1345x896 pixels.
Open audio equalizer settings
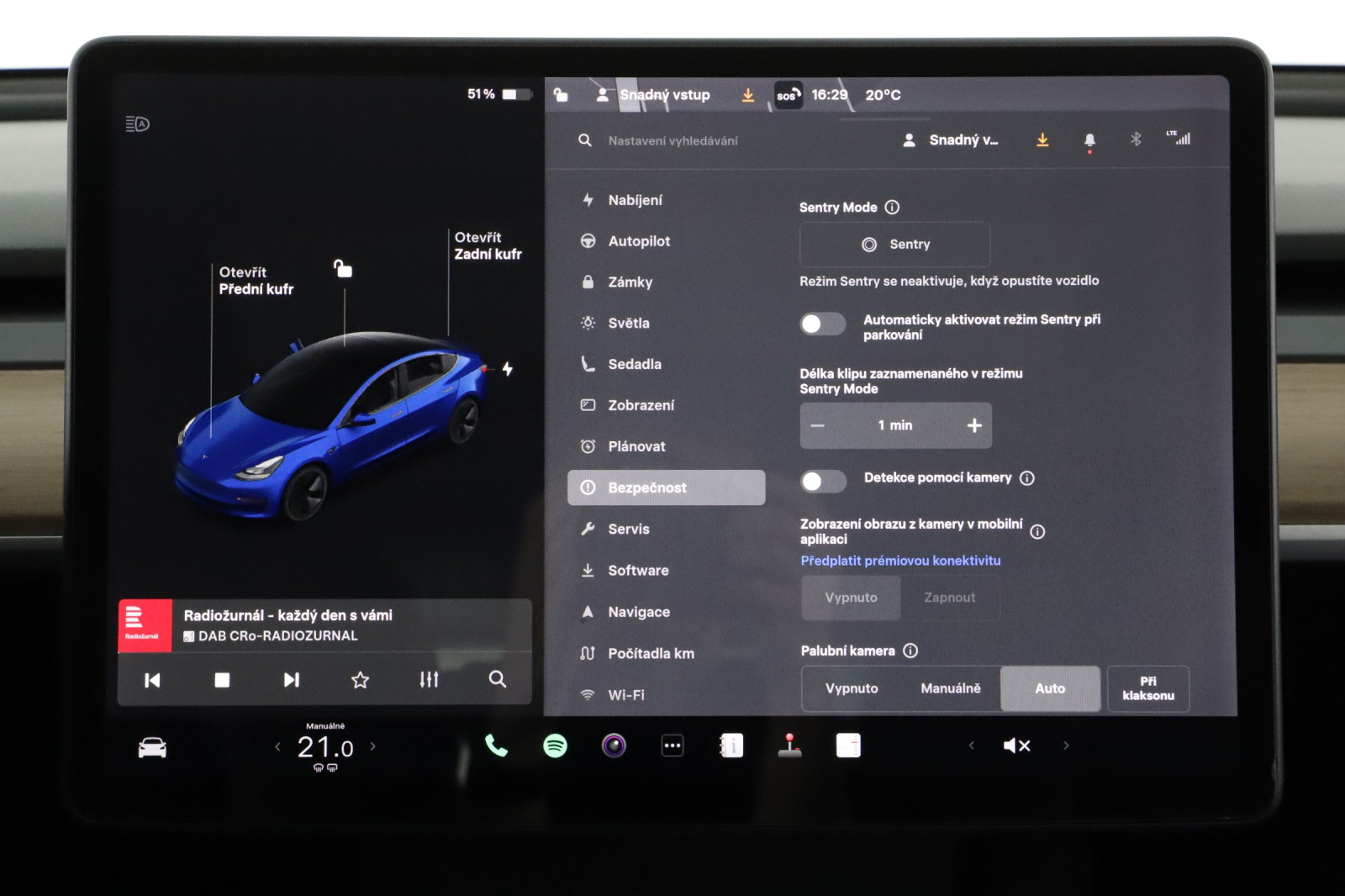point(430,679)
